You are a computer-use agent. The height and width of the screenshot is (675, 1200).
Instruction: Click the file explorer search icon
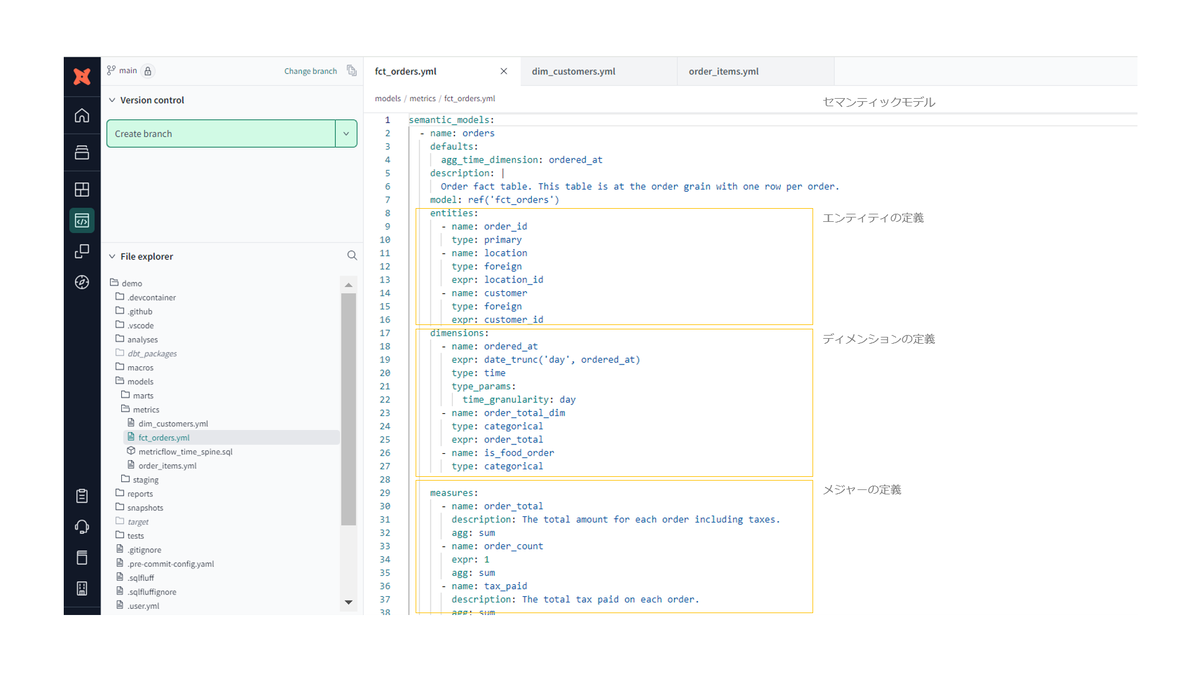tap(352, 256)
